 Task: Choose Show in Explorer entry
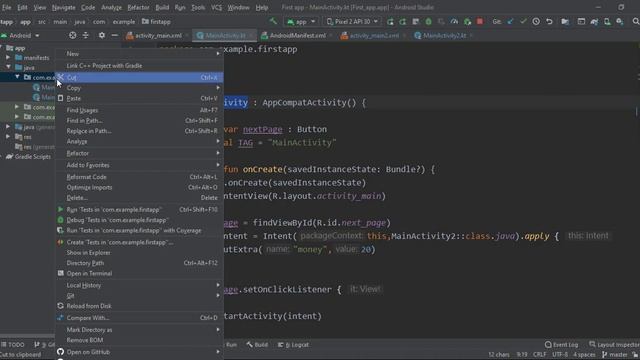(139, 253)
